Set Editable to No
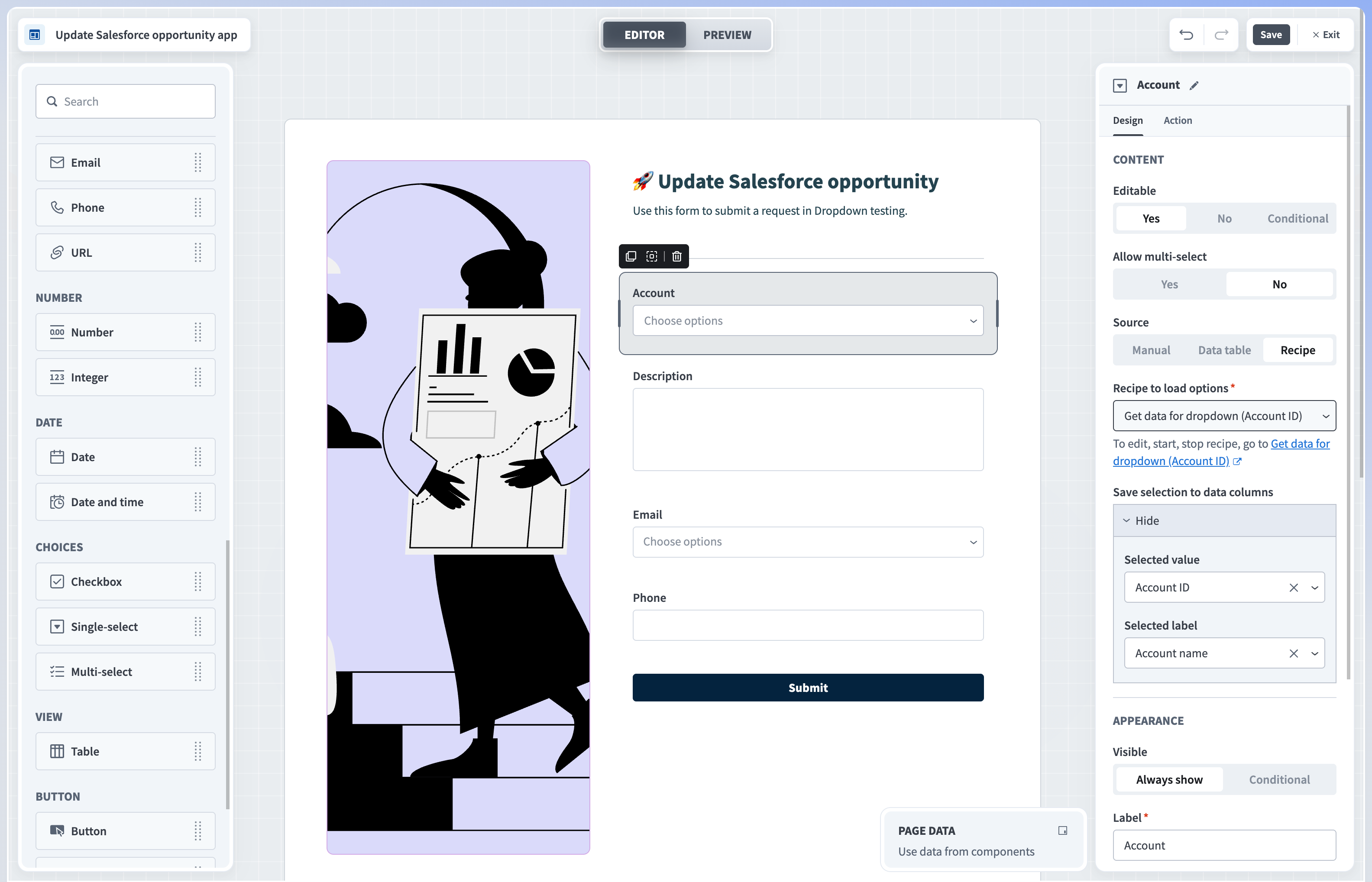The height and width of the screenshot is (882, 1372). pos(1224,218)
